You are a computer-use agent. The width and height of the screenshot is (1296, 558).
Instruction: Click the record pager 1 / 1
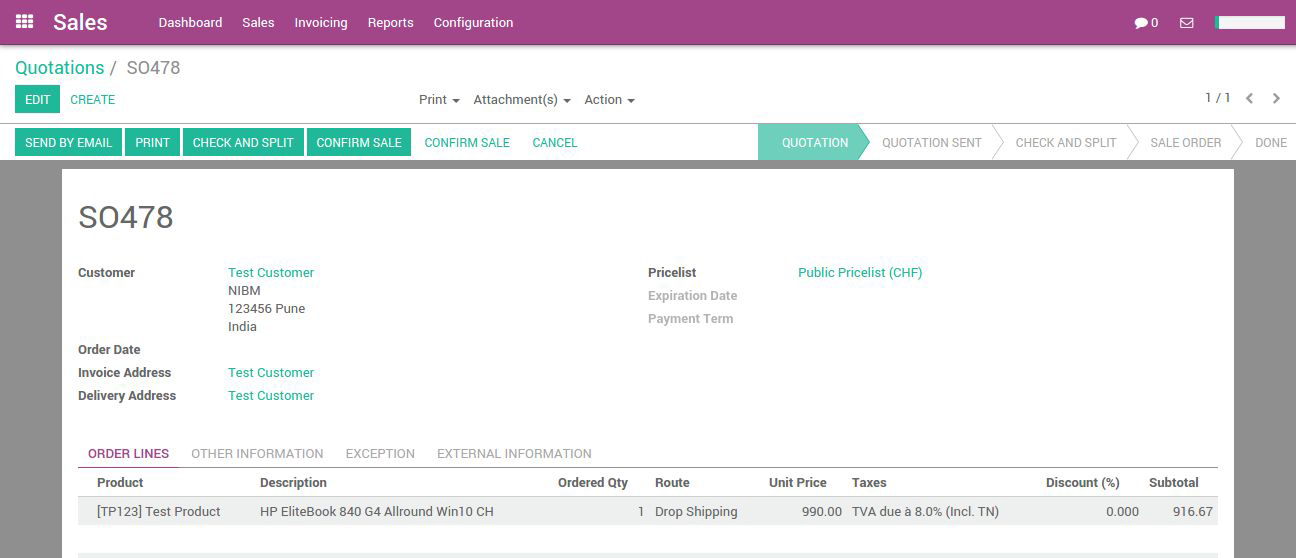pos(1217,98)
